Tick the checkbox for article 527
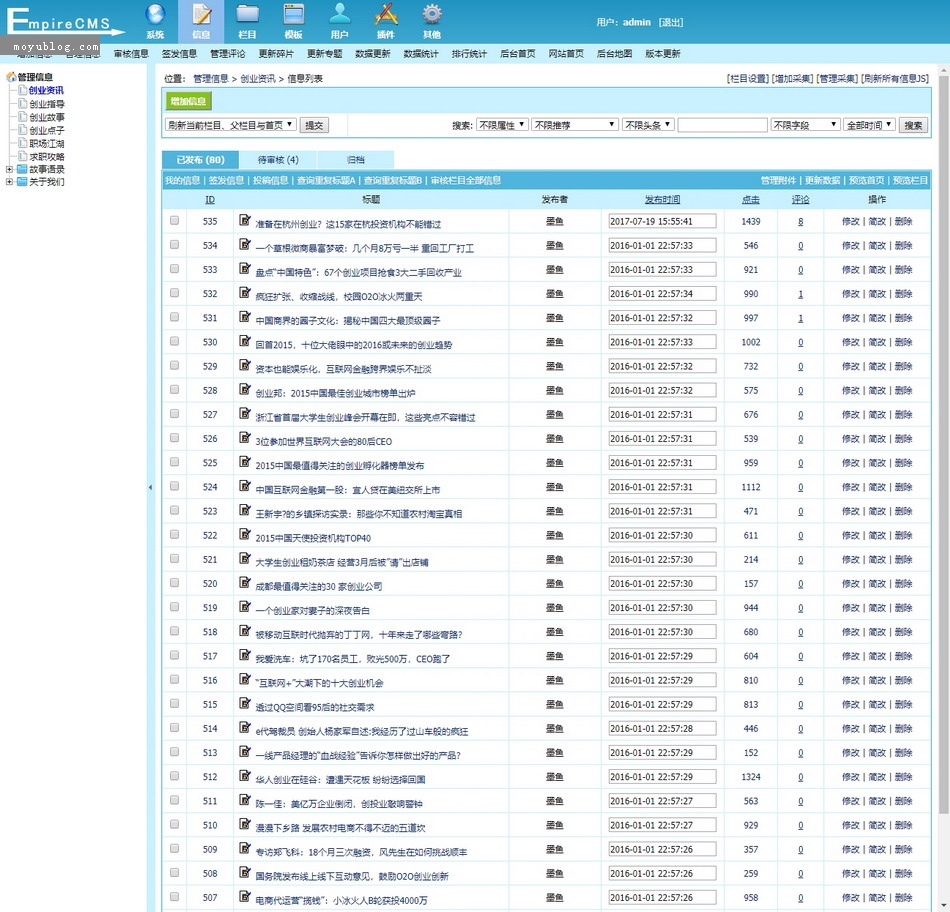 [174, 413]
